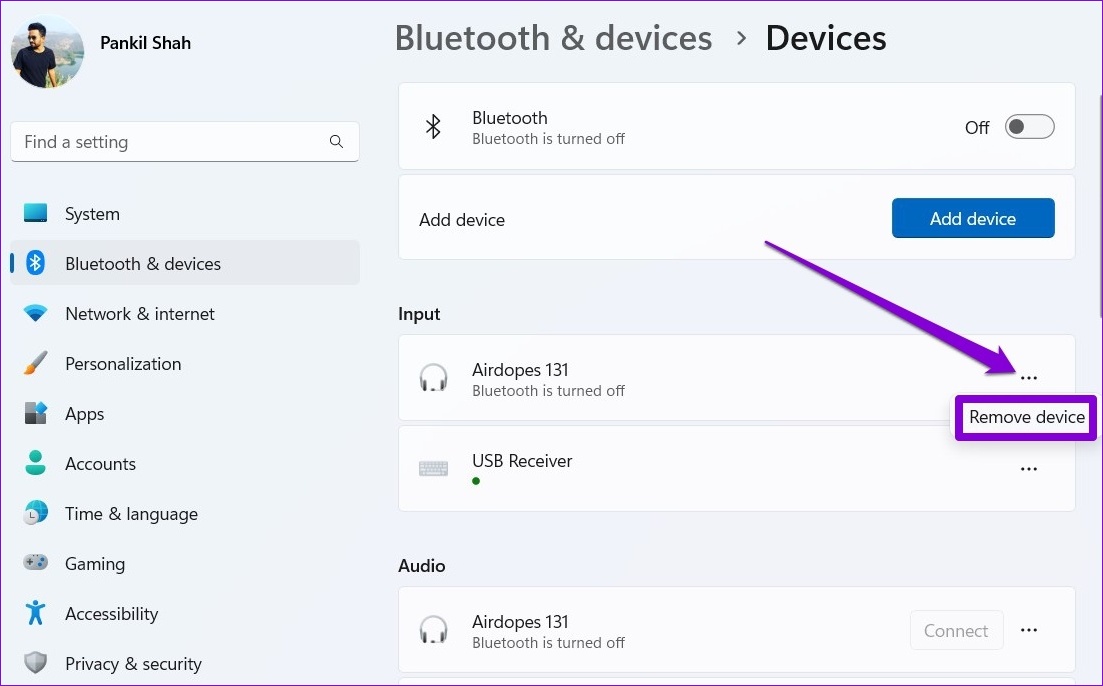Click the System icon in sidebar

[x=36, y=214]
